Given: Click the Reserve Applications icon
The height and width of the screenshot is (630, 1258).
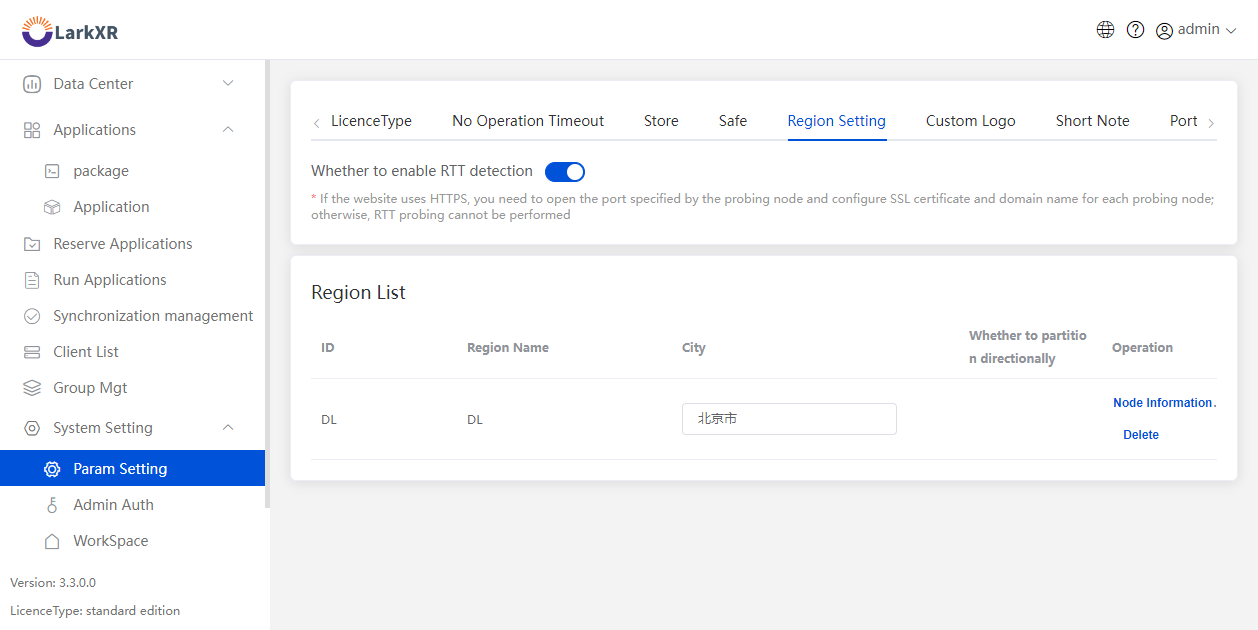Looking at the screenshot, I should pyautogui.click(x=32, y=244).
